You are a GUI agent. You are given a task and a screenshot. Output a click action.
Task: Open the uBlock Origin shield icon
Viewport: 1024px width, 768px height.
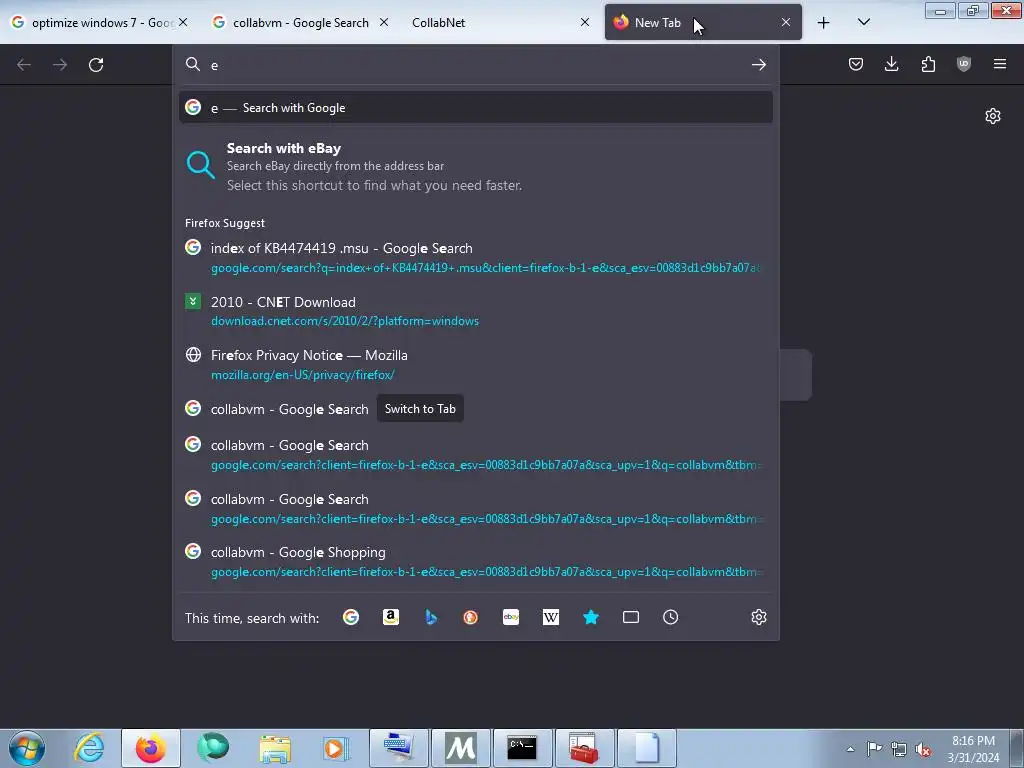point(964,64)
